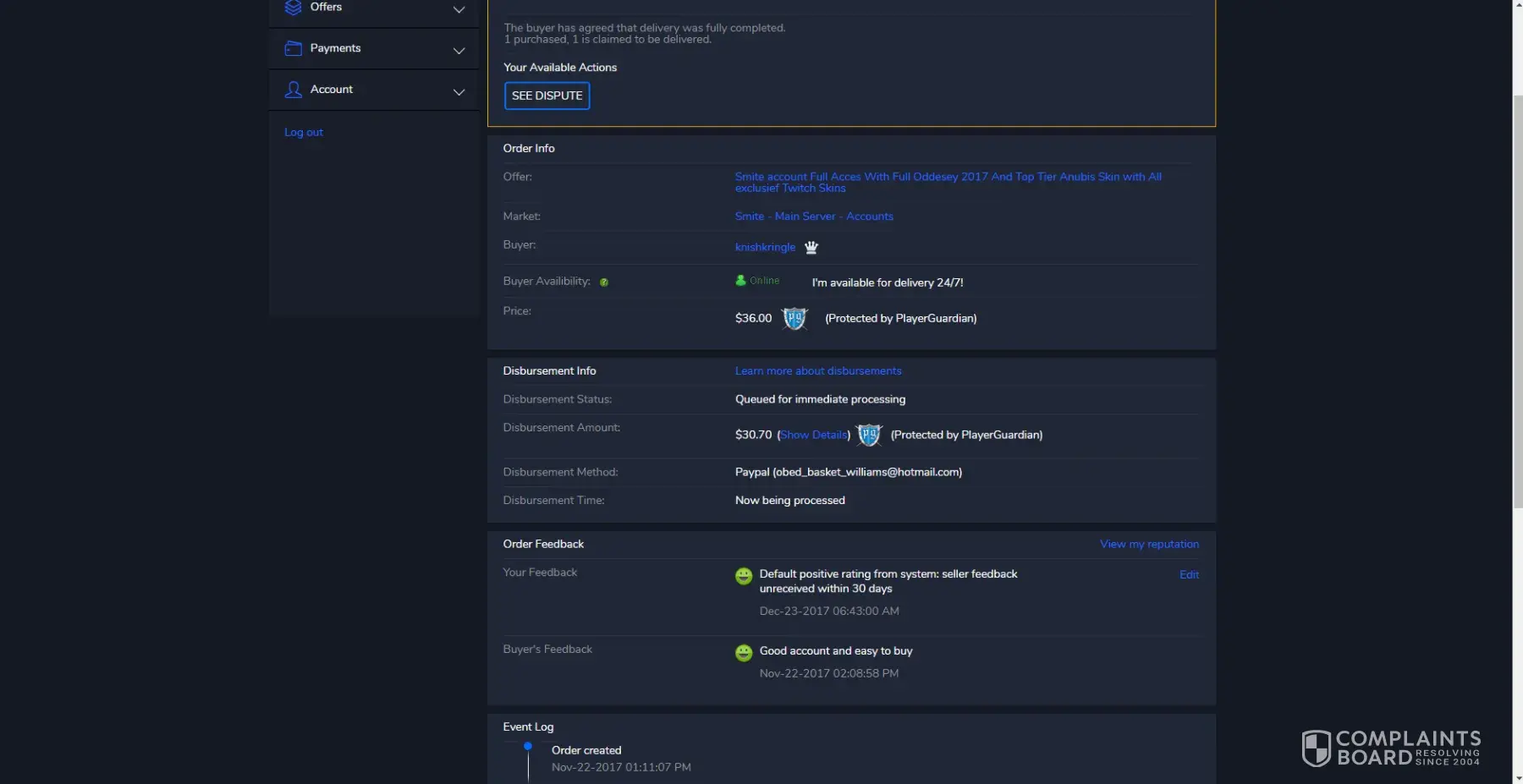Click the Payments wallet icon
Image resolution: width=1523 pixels, height=784 pixels.
click(293, 48)
